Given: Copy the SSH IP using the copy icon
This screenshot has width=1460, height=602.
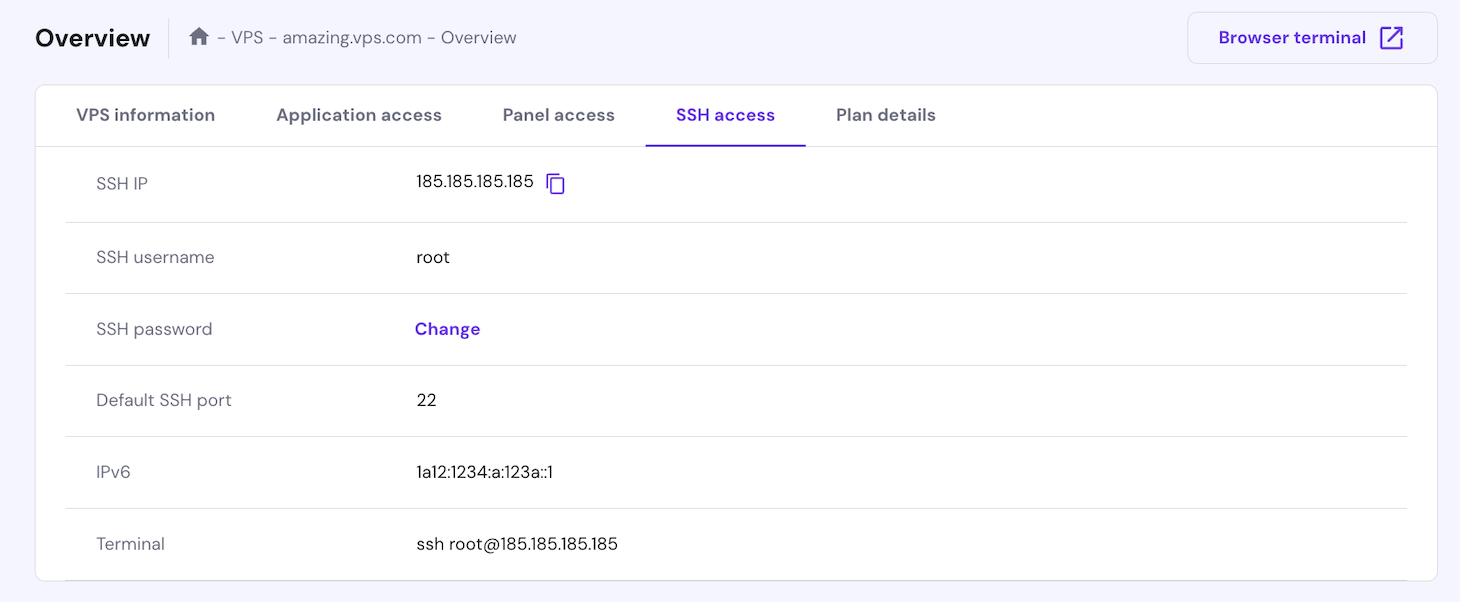Looking at the screenshot, I should click(556, 183).
